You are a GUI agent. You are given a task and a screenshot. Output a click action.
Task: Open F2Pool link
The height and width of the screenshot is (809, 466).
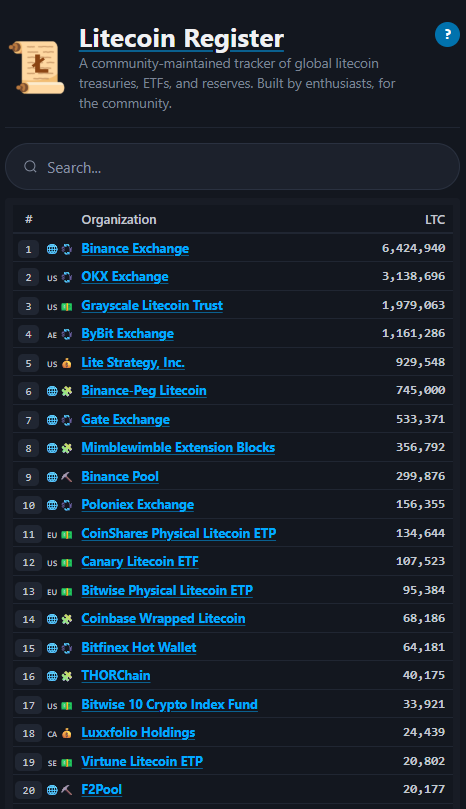point(102,790)
